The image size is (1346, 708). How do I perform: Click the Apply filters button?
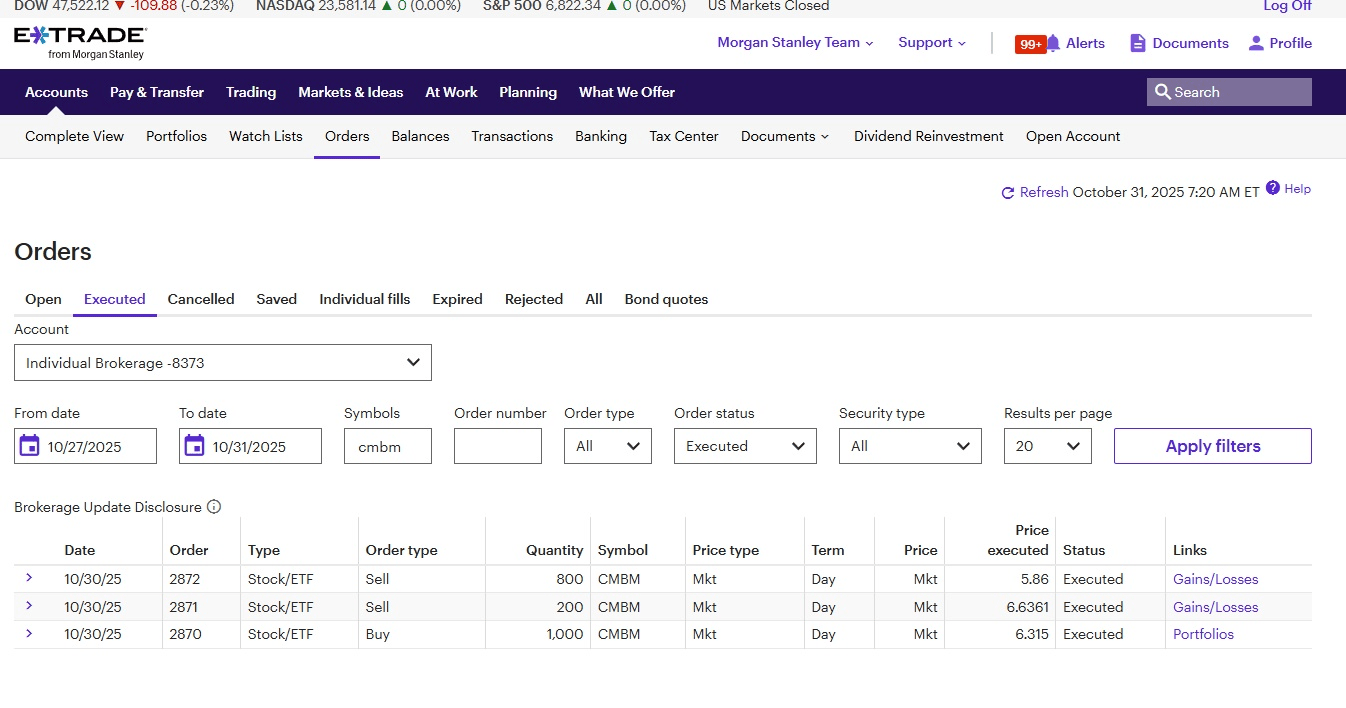(x=1212, y=446)
